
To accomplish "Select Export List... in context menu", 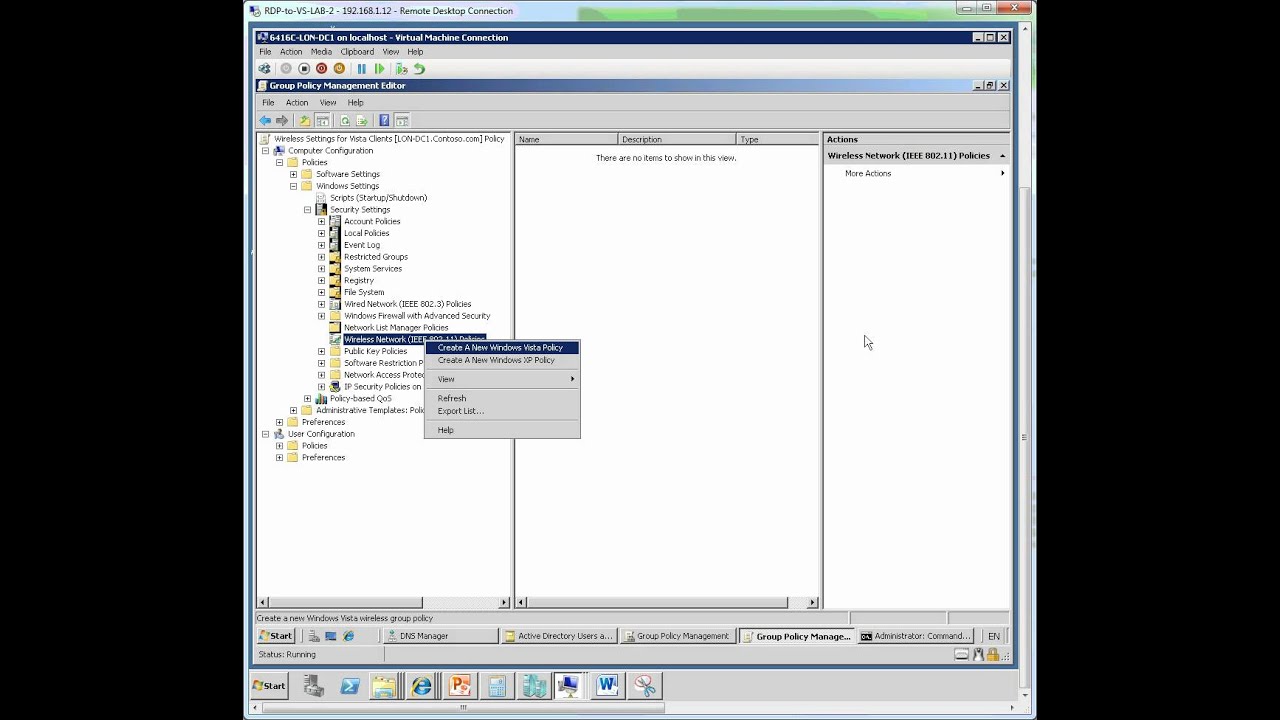I will pos(502,411).
